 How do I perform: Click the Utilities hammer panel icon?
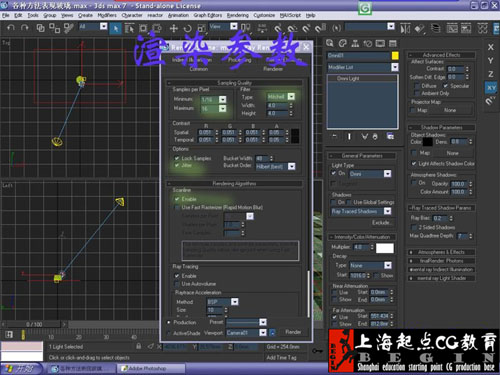[393, 43]
